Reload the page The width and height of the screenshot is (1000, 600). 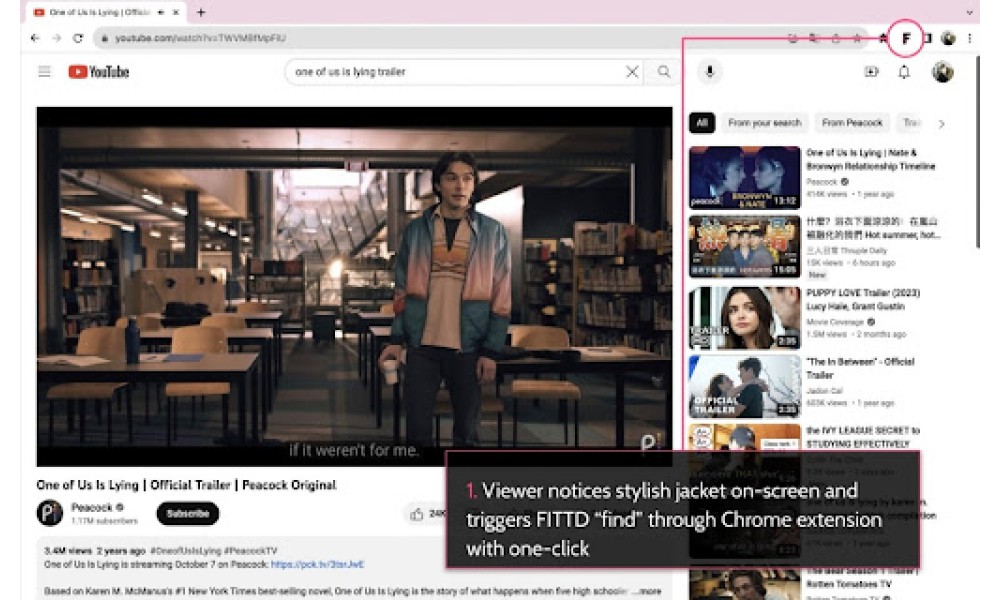point(78,38)
